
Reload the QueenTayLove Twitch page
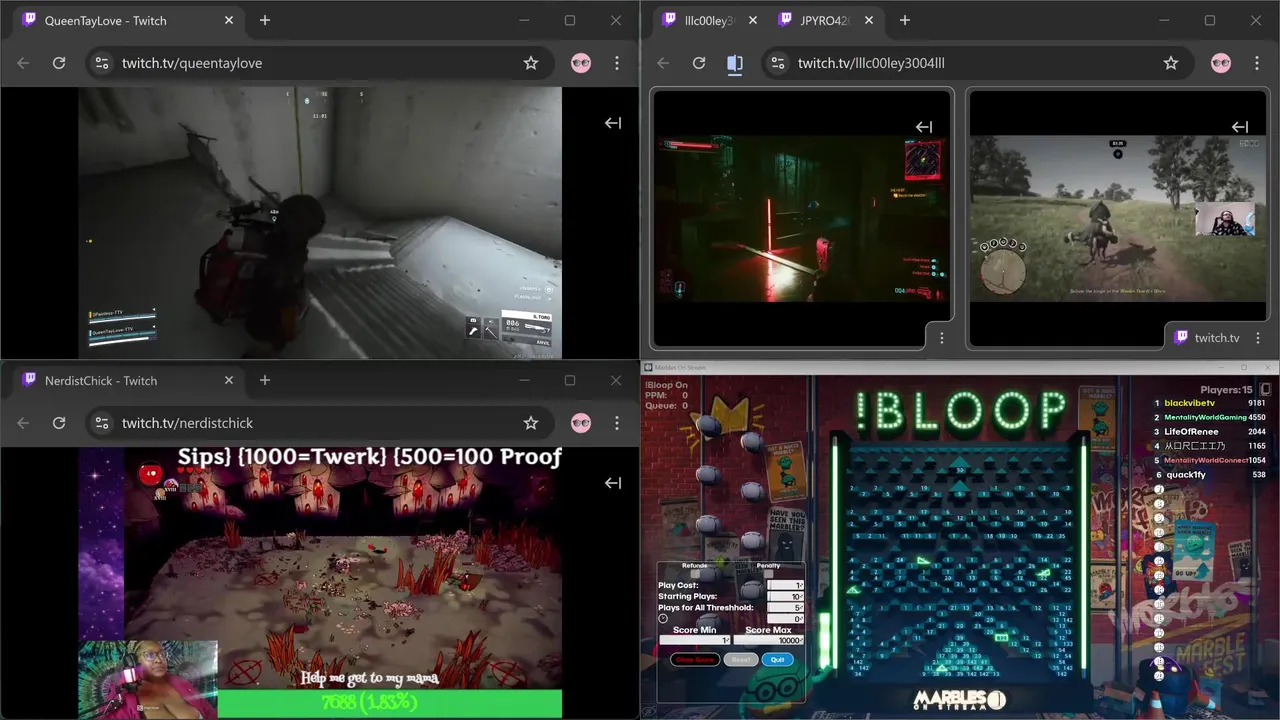[59, 63]
